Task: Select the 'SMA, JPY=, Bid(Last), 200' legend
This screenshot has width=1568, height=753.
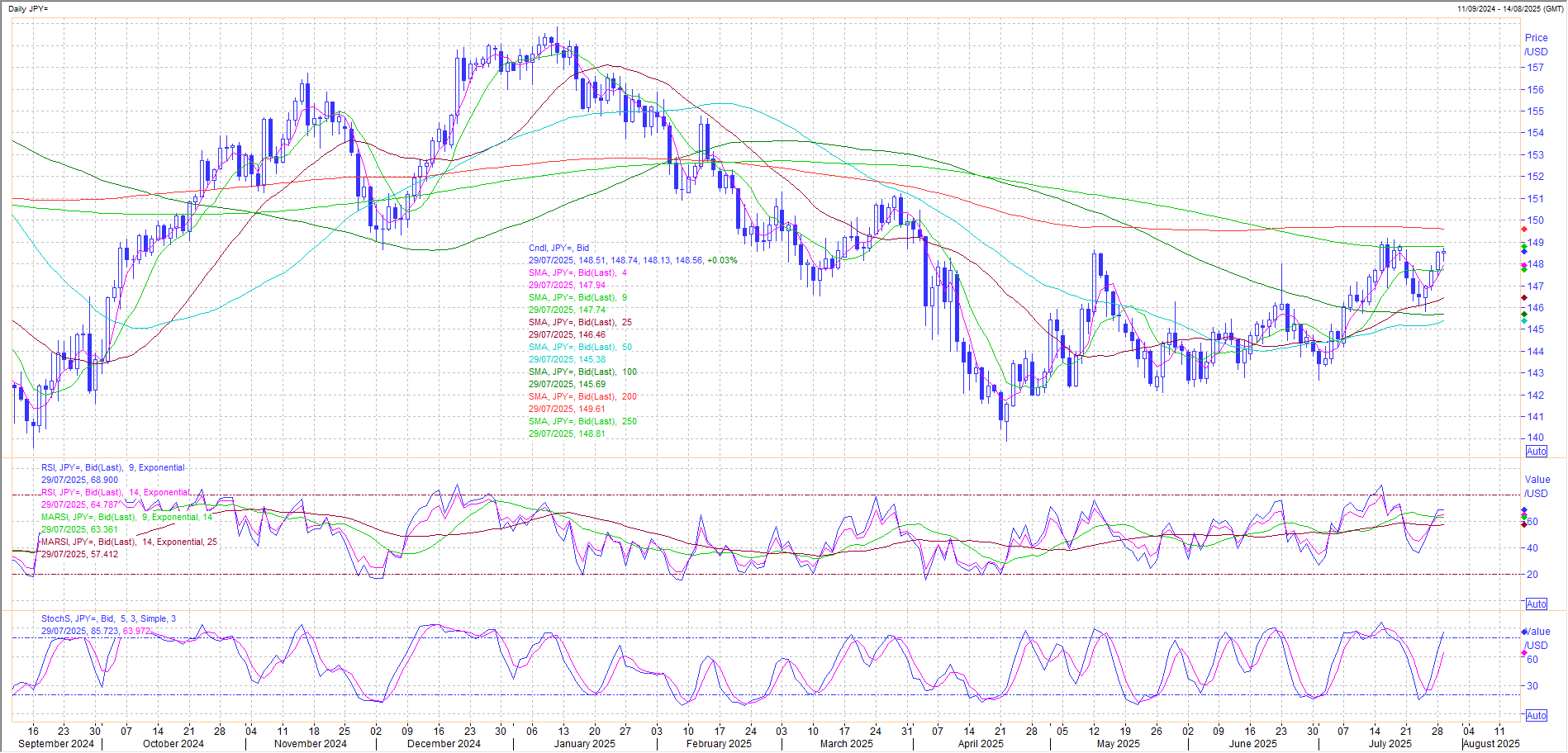Action: [582, 396]
